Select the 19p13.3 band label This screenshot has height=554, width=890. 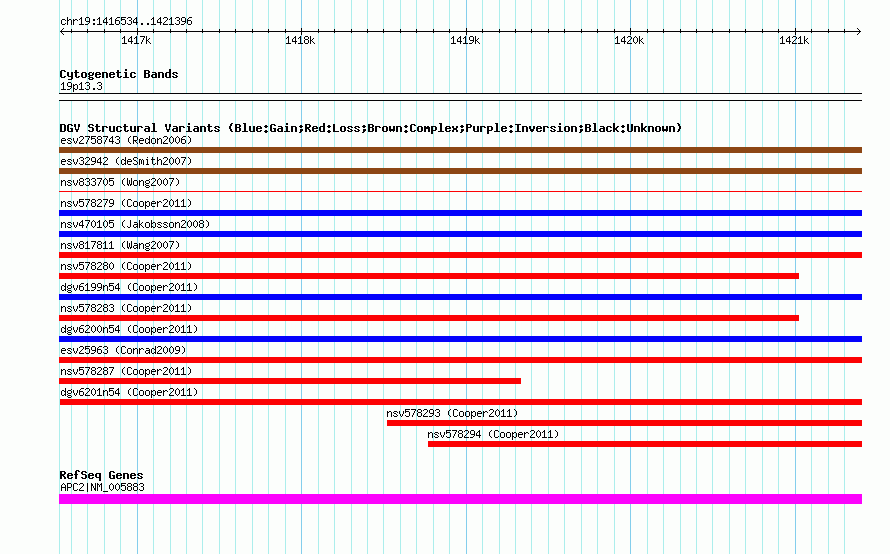click(81, 86)
